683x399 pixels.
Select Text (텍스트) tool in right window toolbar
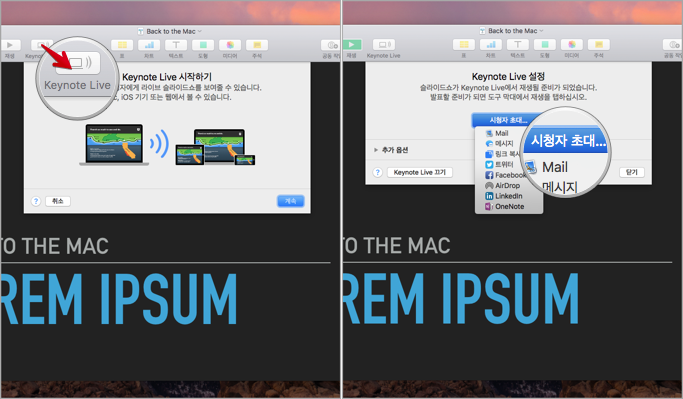(518, 44)
